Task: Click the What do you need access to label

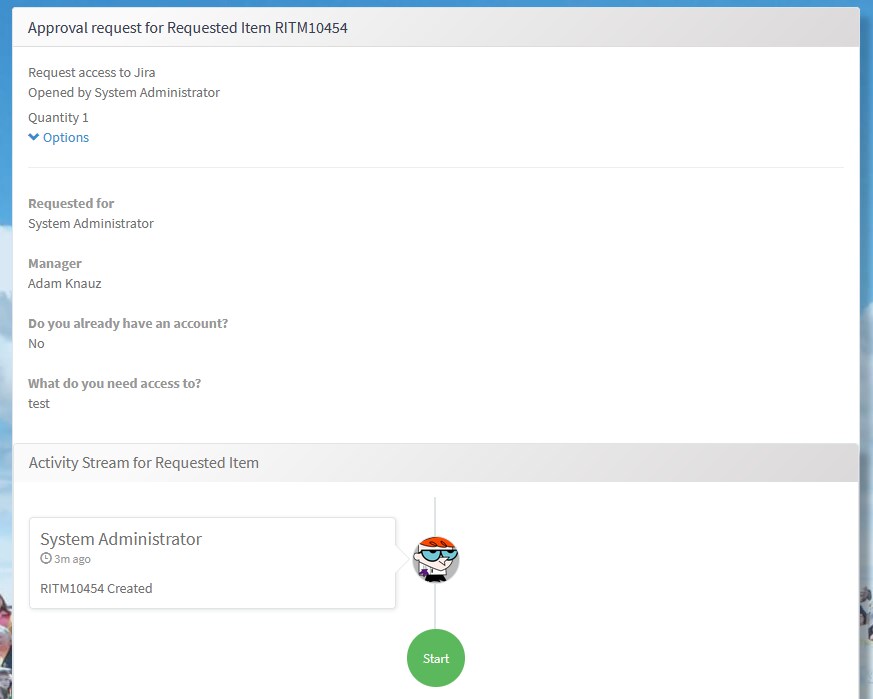Action: coord(114,383)
